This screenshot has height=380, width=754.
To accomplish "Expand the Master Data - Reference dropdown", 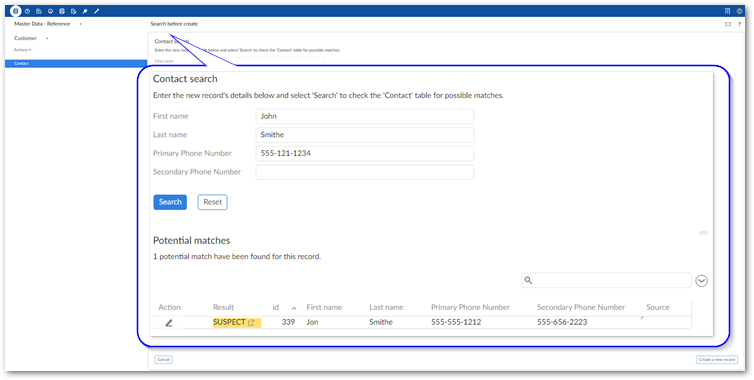I will [80, 24].
